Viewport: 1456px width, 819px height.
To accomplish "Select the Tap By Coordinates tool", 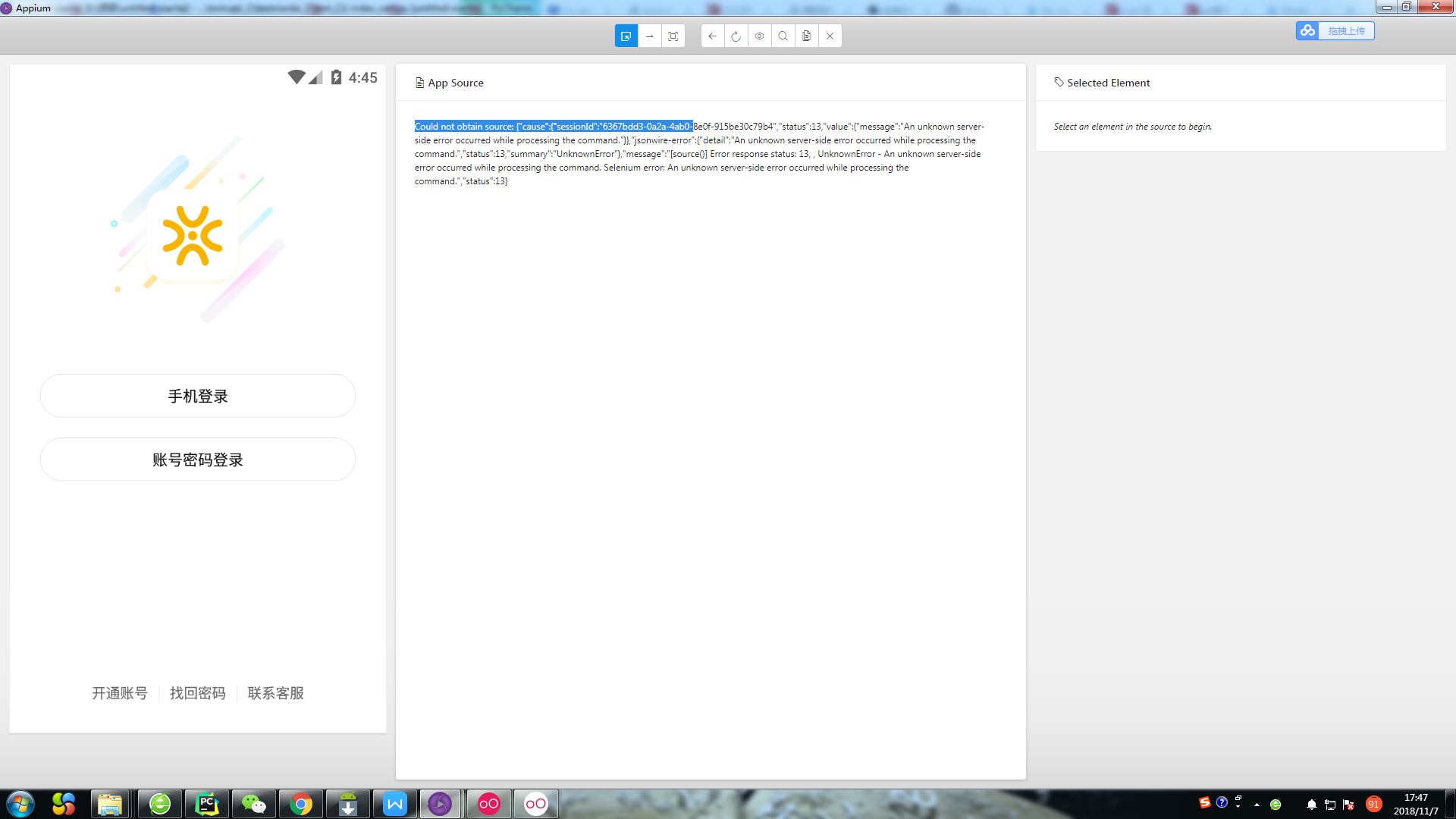I will point(673,36).
